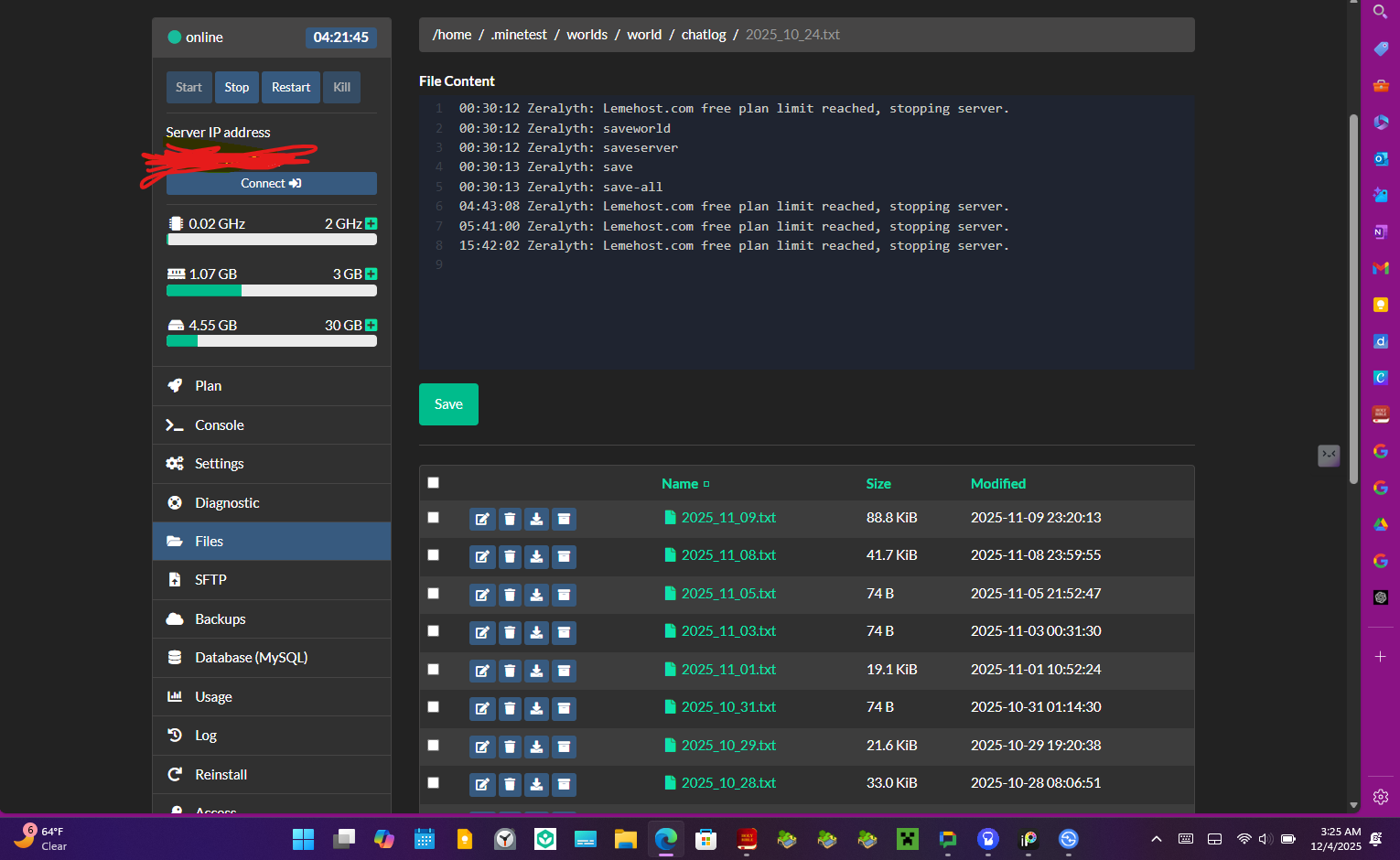The image size is (1400, 860).
Task: Go to Backups in the sidebar menu
Action: 220,619
